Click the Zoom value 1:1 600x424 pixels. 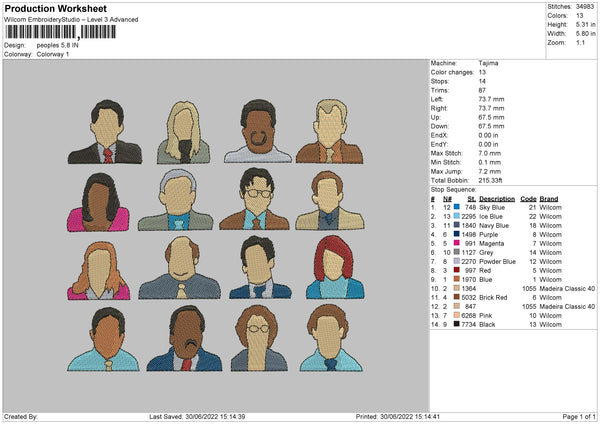[580, 42]
